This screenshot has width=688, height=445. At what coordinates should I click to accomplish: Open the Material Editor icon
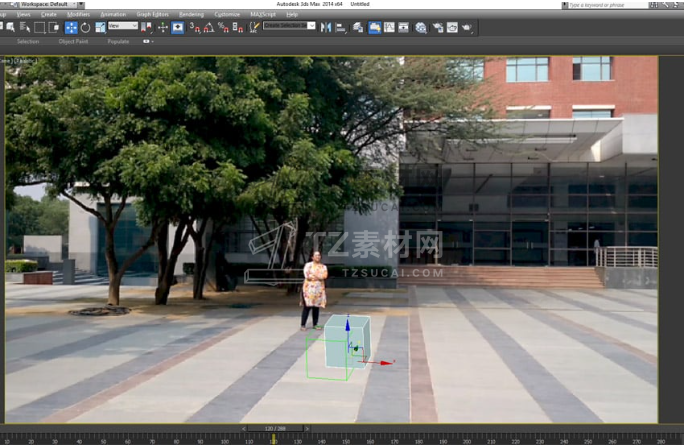[x=421, y=28]
